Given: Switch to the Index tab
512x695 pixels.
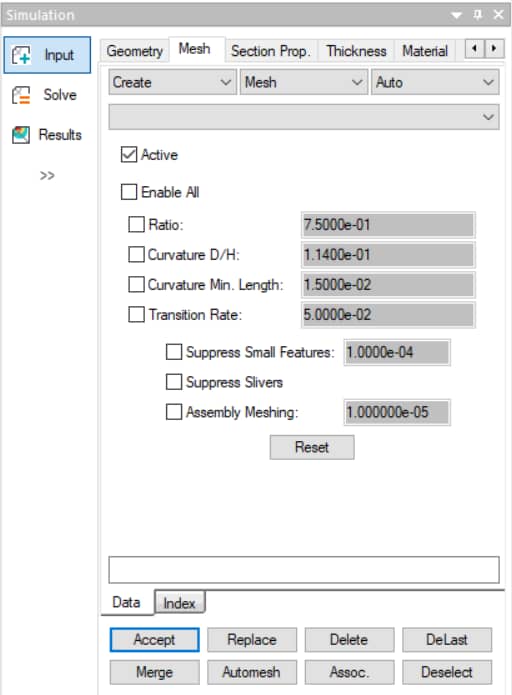Looking at the screenshot, I should click(x=180, y=603).
